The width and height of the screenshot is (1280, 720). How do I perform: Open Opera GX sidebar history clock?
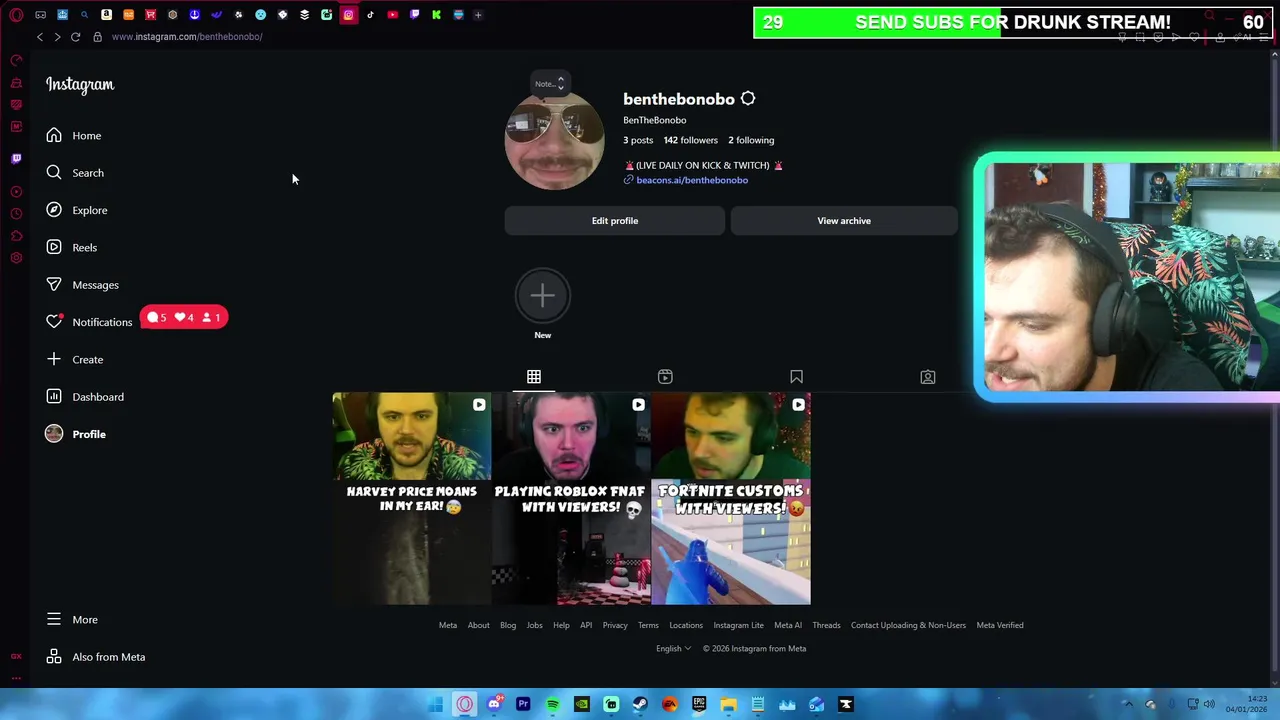tap(16, 213)
